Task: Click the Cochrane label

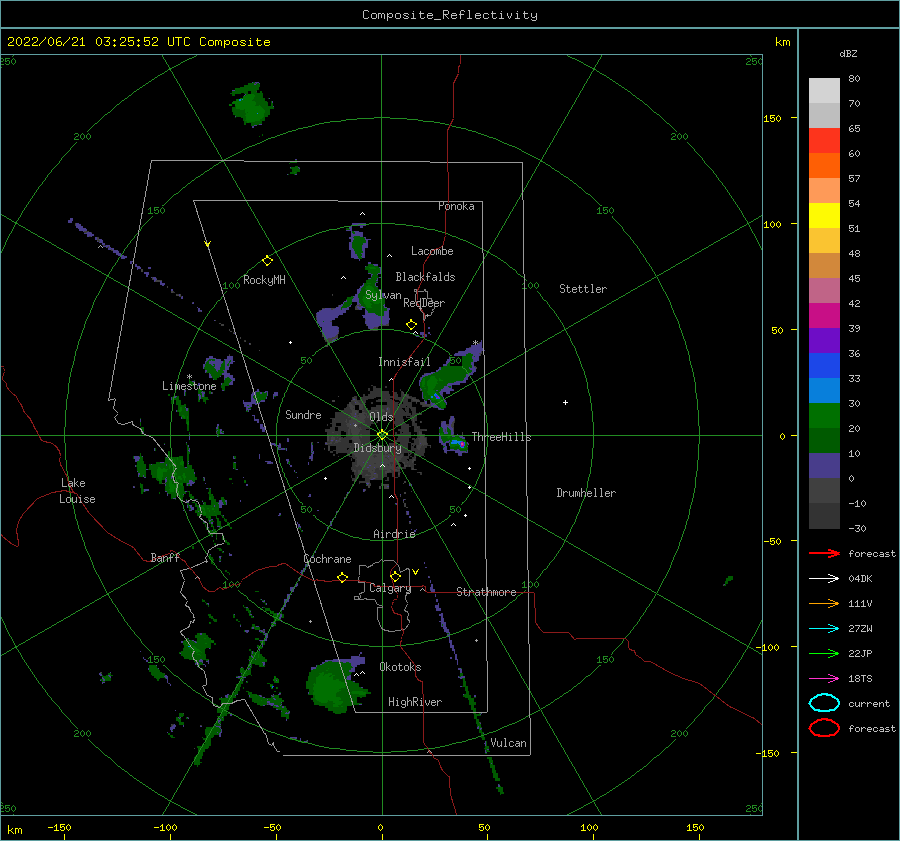Action: [x=327, y=559]
